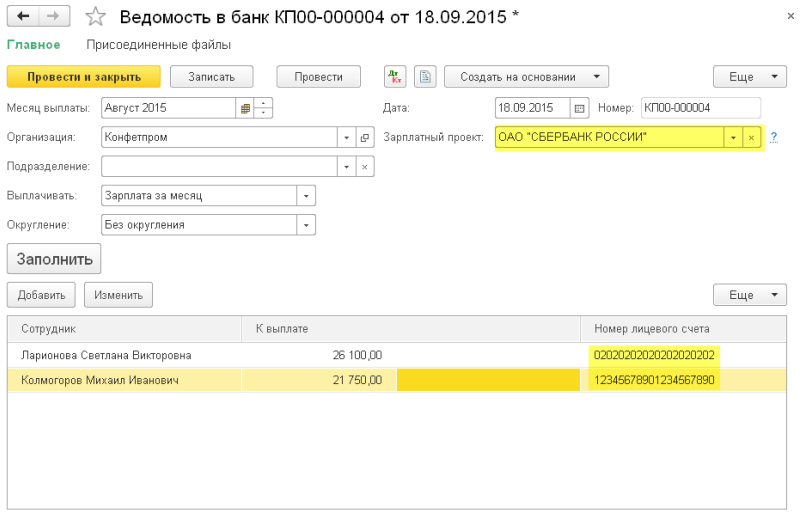Clear the Подразделение field
This screenshot has width=800, height=519.
coord(365,167)
